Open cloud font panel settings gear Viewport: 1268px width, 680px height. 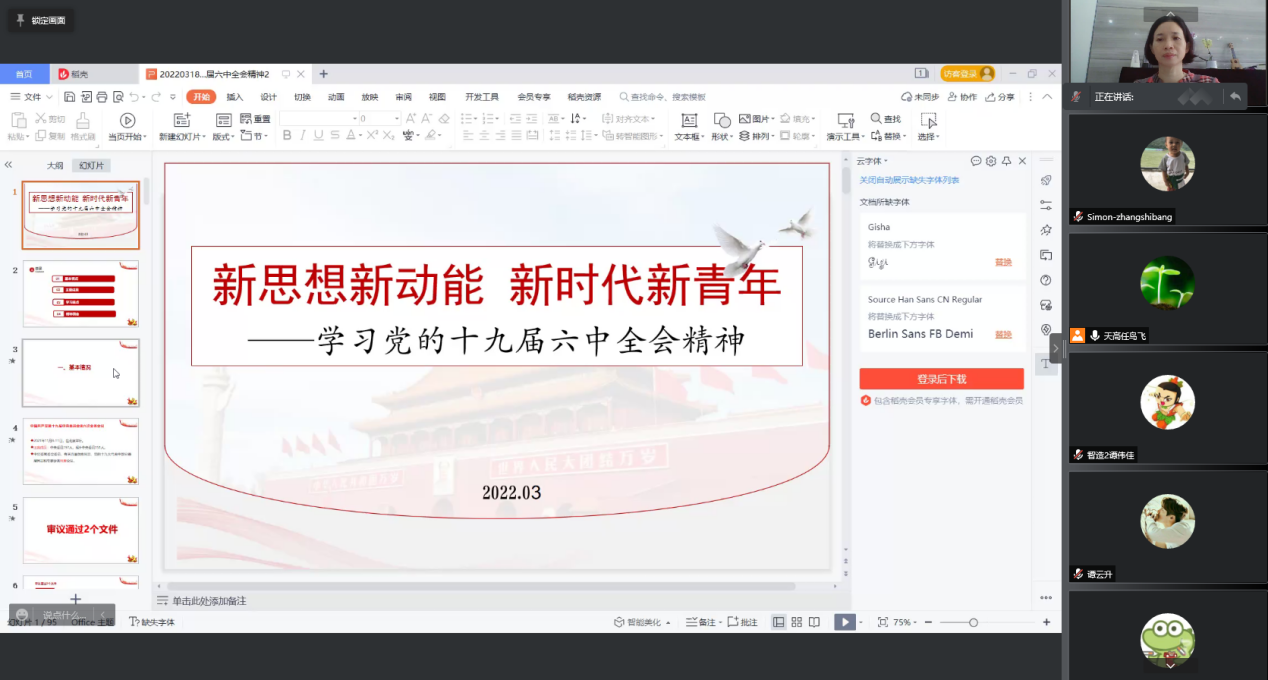(991, 161)
